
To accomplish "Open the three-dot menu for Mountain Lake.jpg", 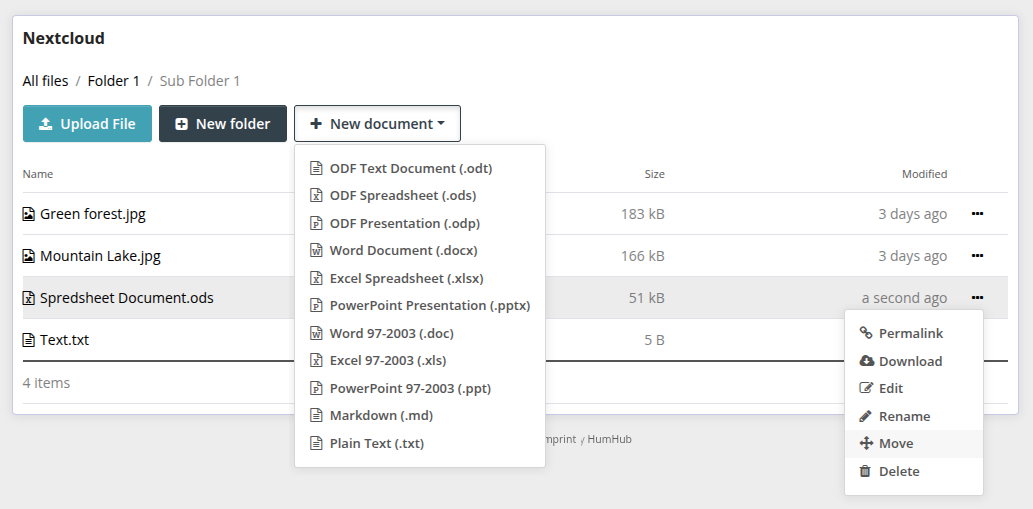I will [977, 256].
